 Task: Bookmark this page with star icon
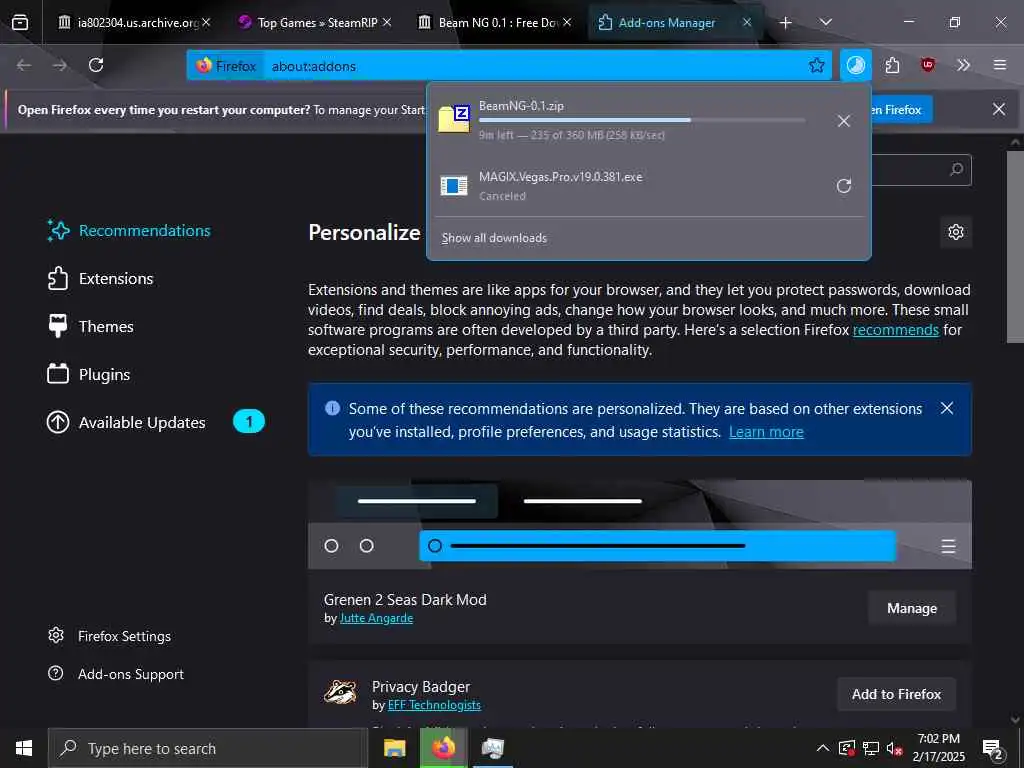(x=816, y=65)
